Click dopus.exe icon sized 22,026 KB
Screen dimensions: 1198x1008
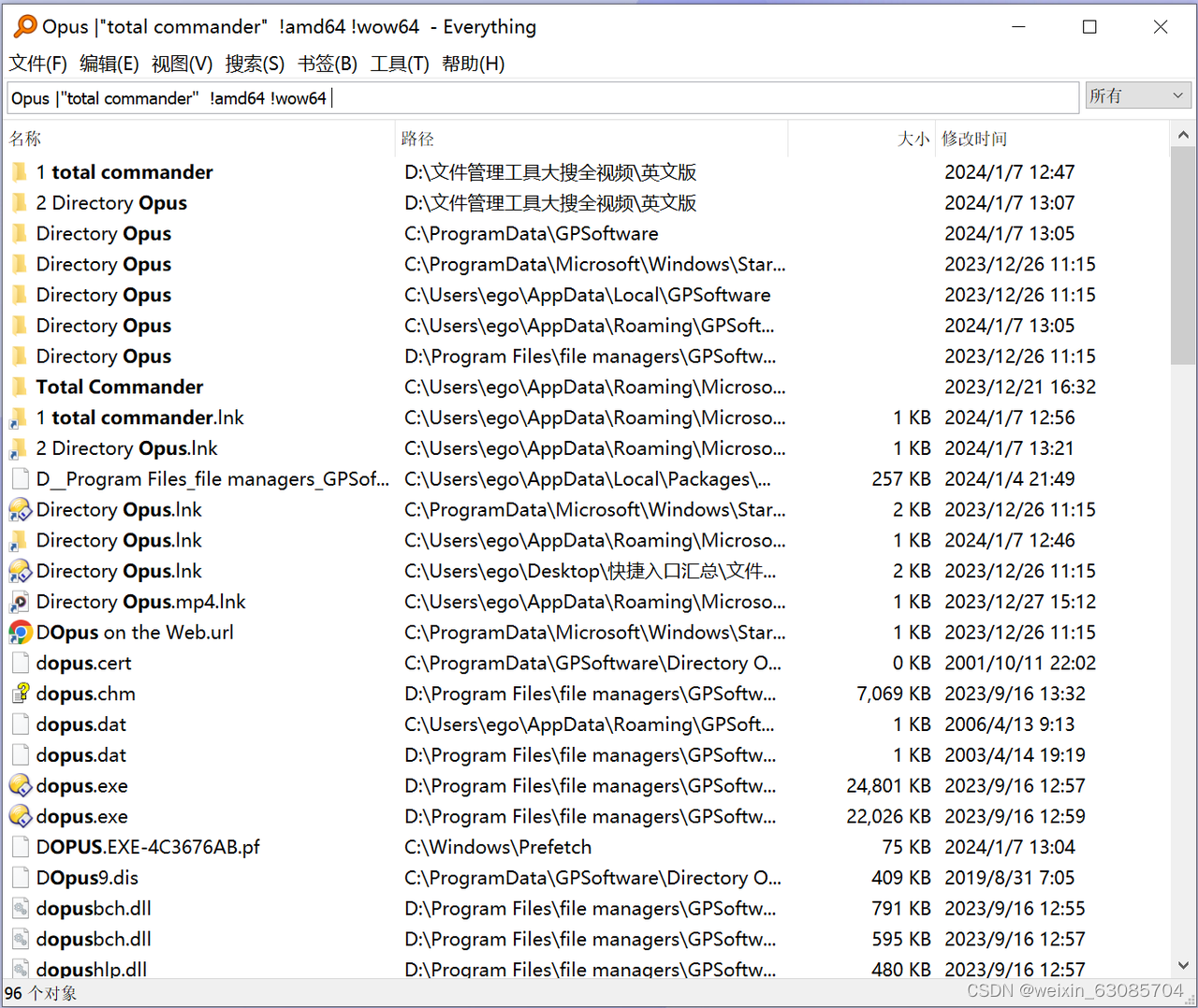[x=20, y=817]
